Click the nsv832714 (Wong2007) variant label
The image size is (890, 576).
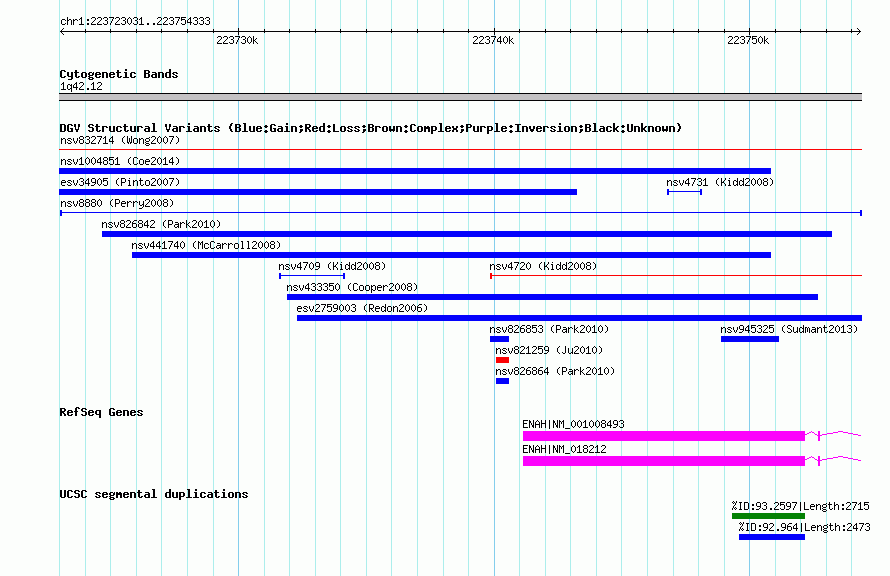point(120,140)
